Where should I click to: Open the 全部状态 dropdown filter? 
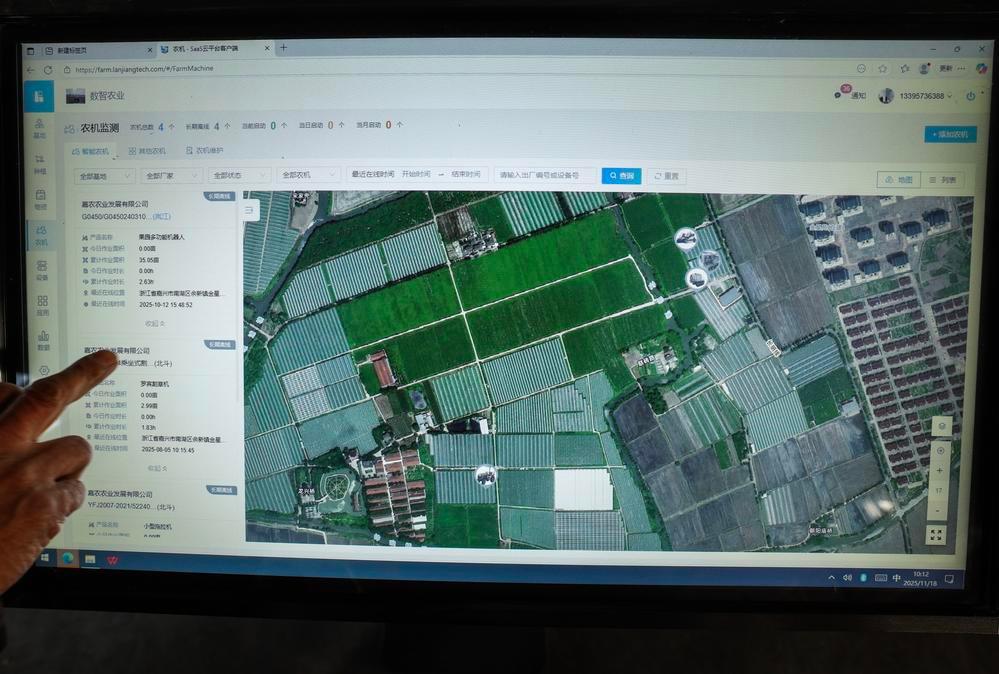[x=240, y=175]
